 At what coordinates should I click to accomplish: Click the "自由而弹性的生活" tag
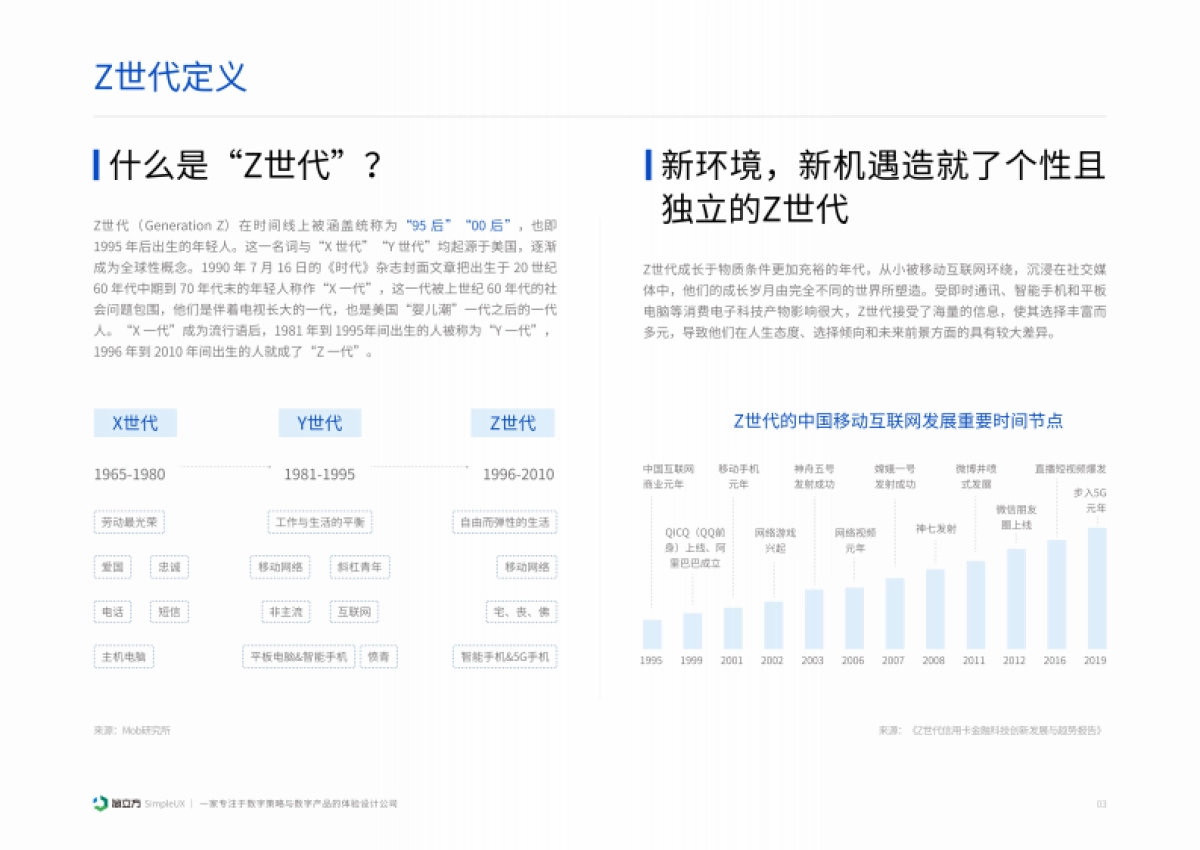pos(504,522)
